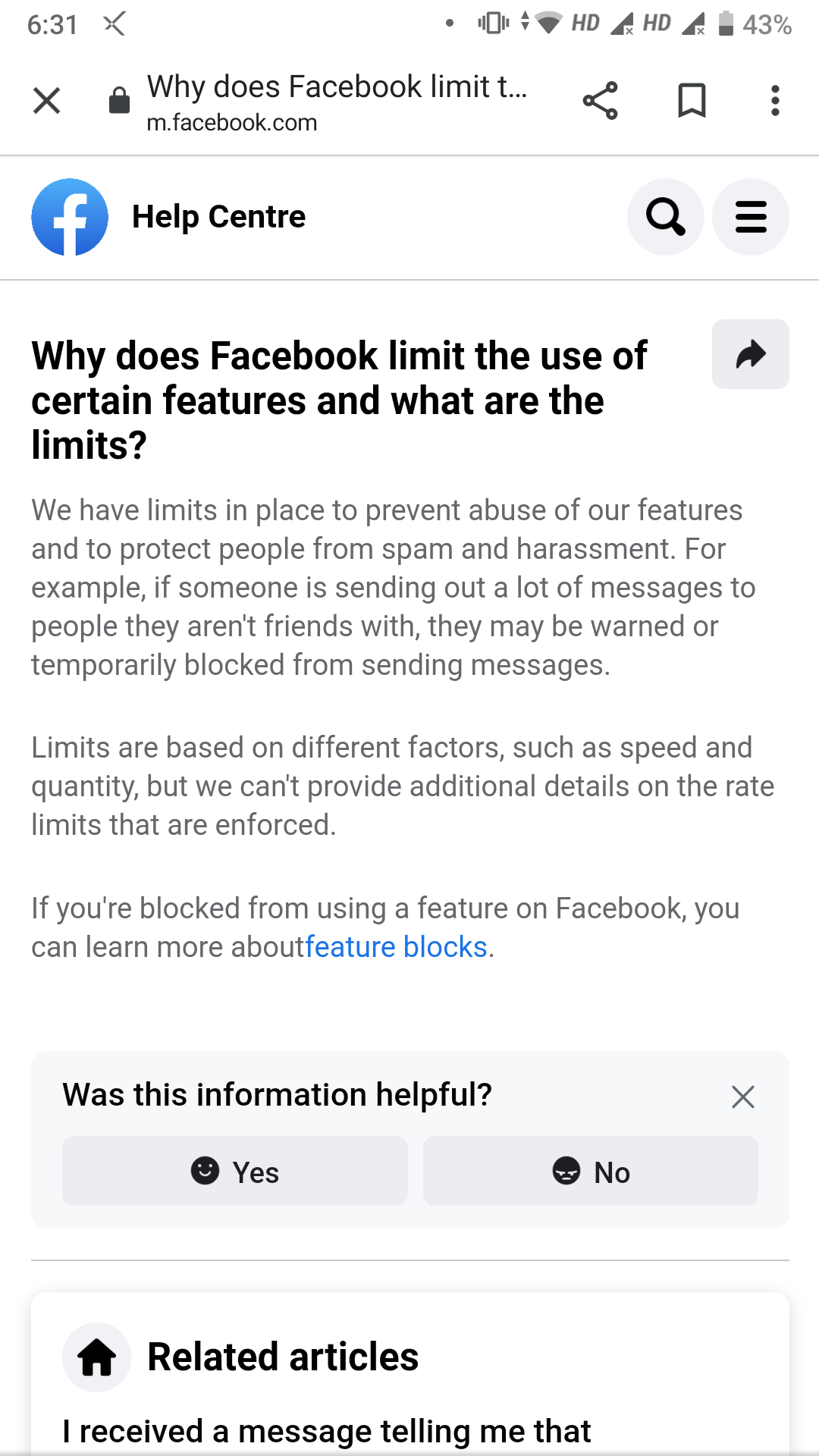Open the three-dot browser overflow menu
Viewport: 819px width, 1456px height.
tap(774, 100)
